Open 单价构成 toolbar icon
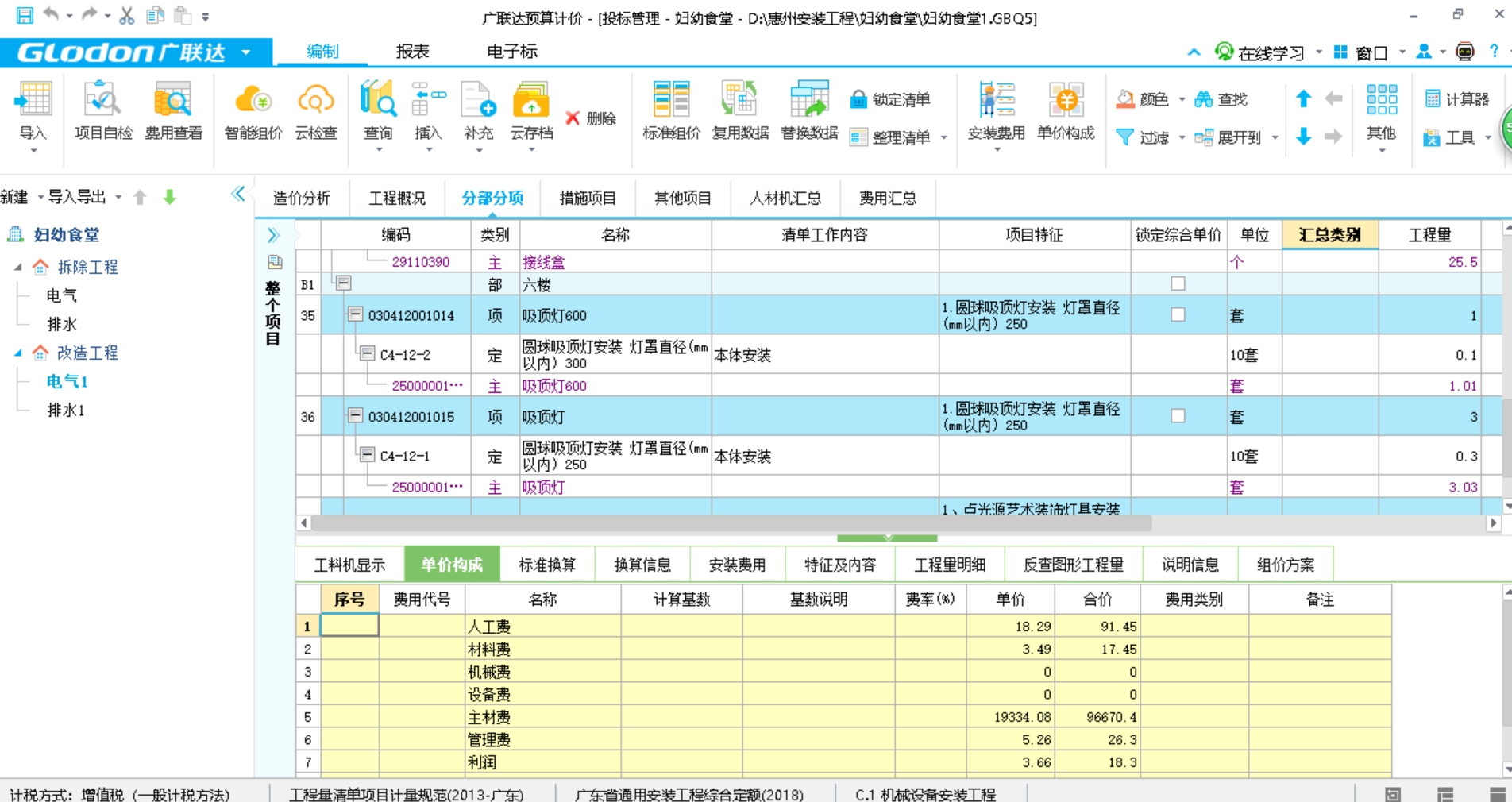This screenshot has width=1512, height=802. (1066, 112)
